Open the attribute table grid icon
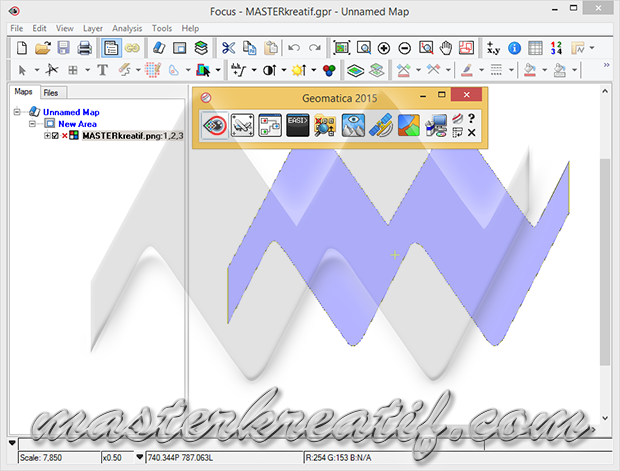 535,48
